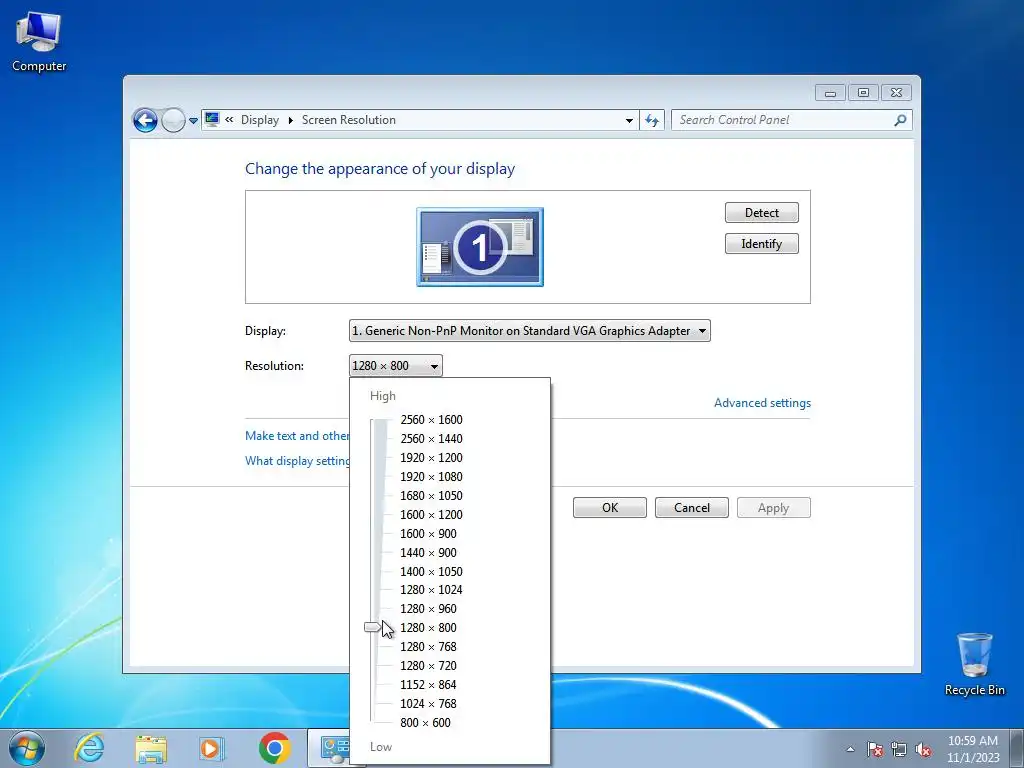
Task: Open the recent pages dropdown arrow
Action: point(193,120)
